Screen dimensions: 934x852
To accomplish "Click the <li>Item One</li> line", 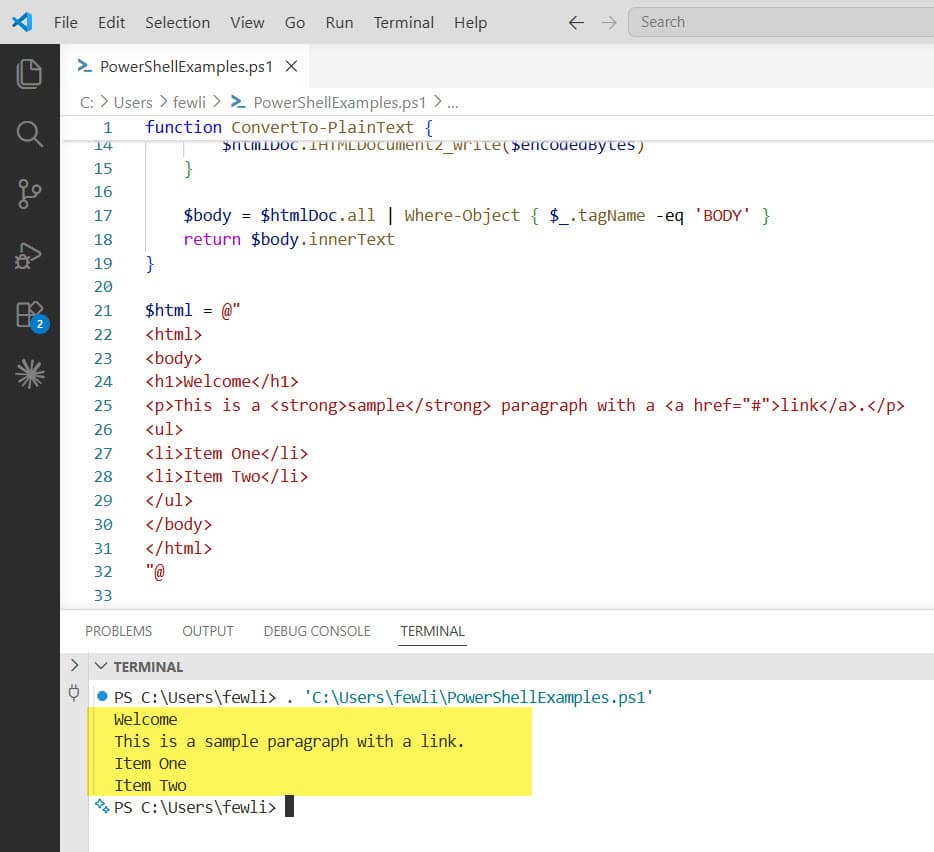I will click(226, 453).
